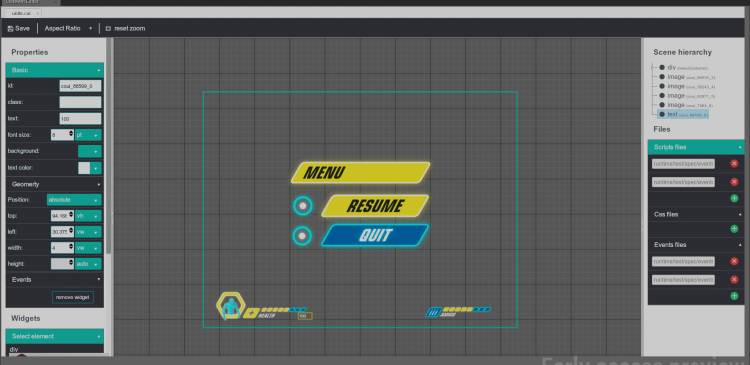
Task: Toggle the reset zoom checkbox
Action: (108, 29)
